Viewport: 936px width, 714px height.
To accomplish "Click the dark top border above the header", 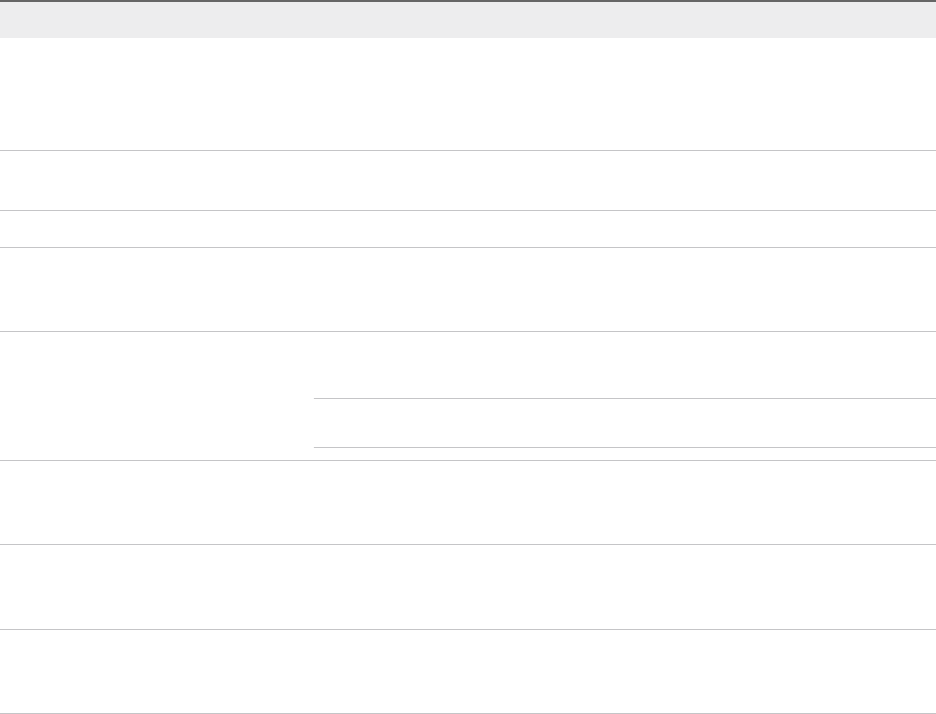I will tap(468, 1).
